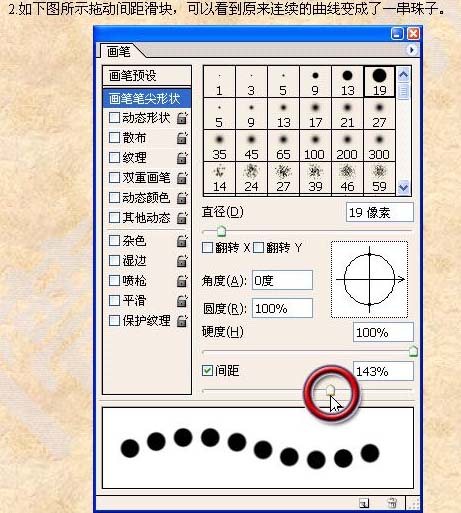Toggle lock icon for 喷枪

click(x=182, y=281)
